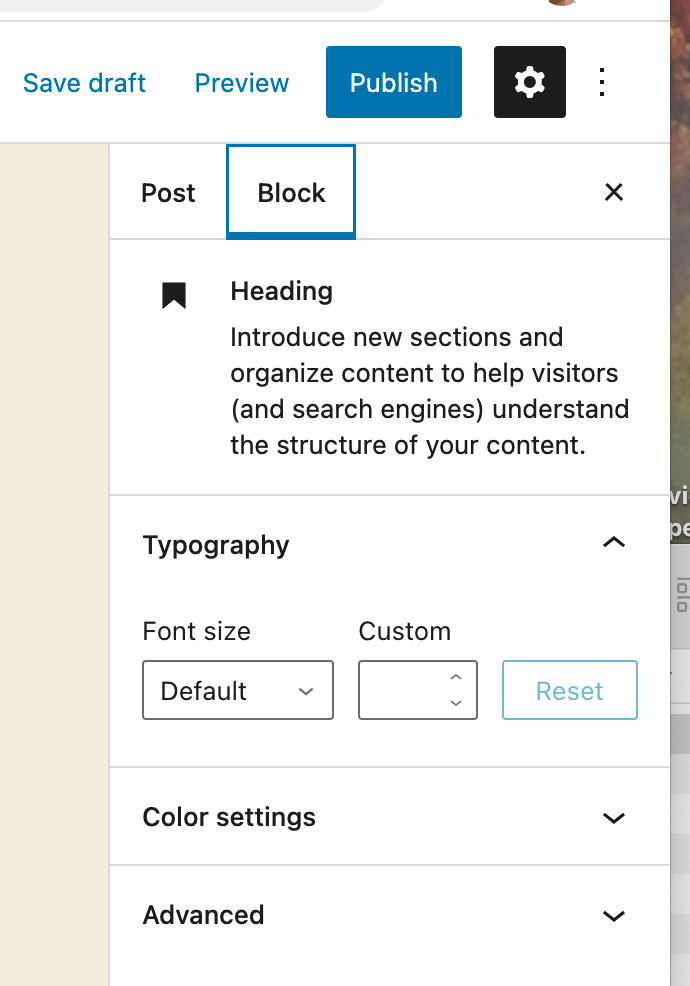Click the Heading block bookmark icon

(174, 295)
